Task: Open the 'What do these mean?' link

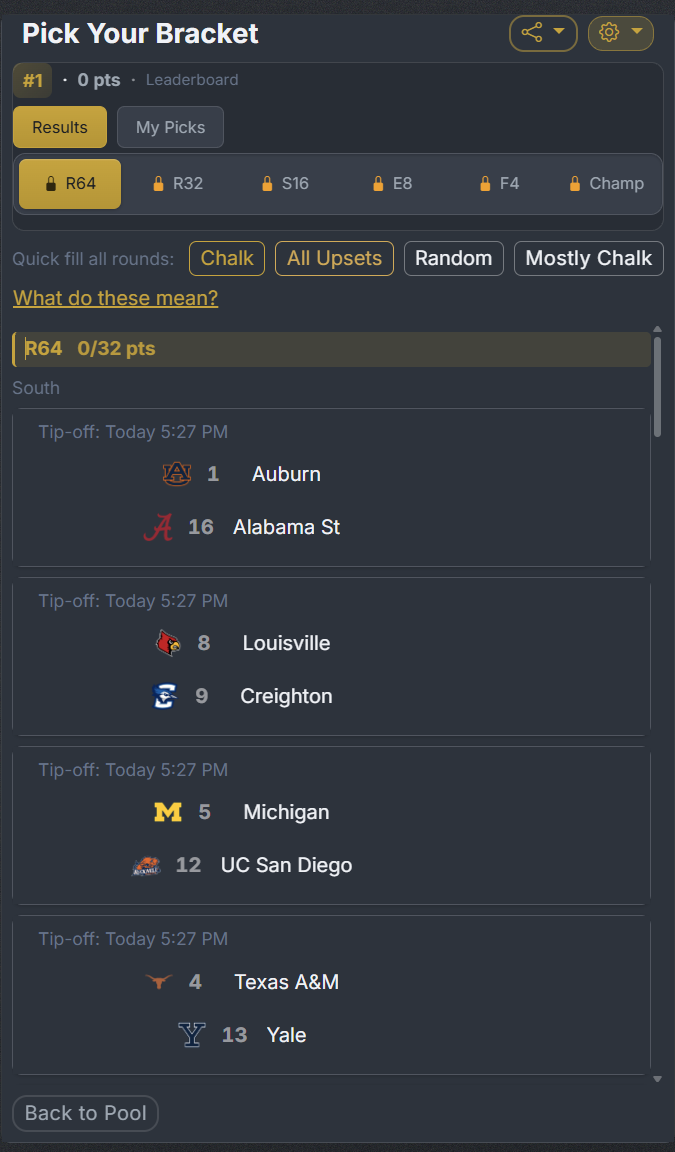Action: (115, 297)
